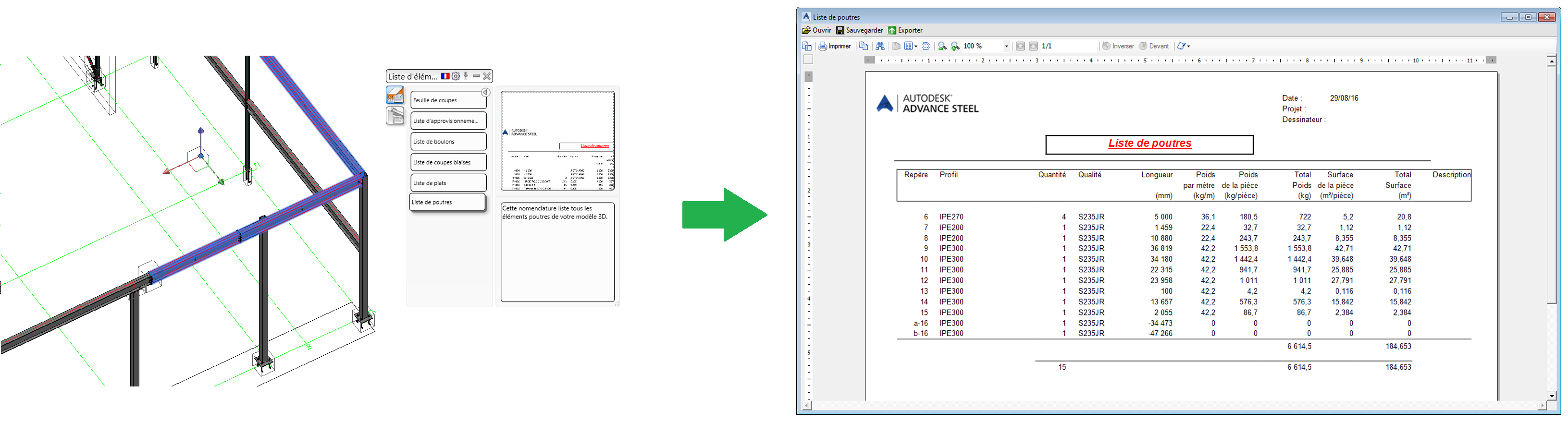Go to previous page with up arrow
The image size is (1568, 446).
click(1020, 46)
